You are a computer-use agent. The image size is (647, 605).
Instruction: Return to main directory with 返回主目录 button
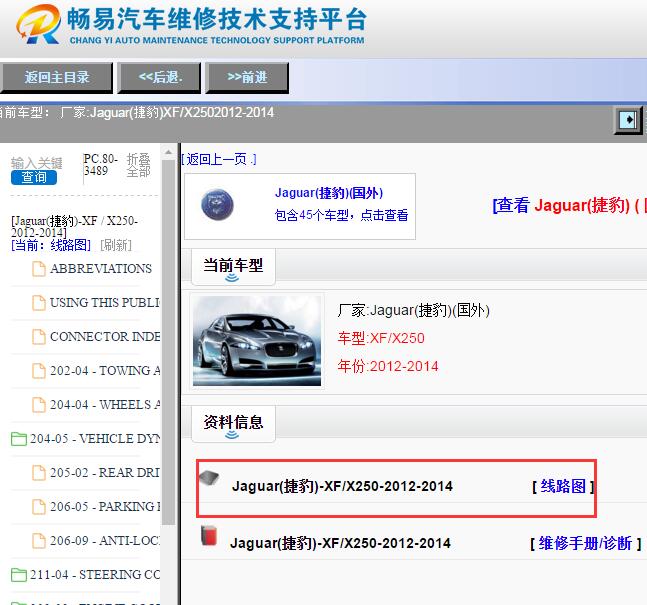[x=57, y=77]
